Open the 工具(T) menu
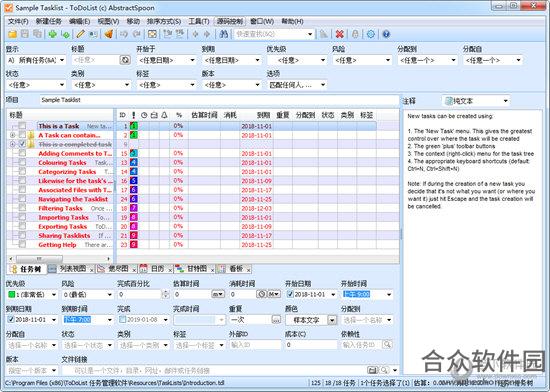 tap(199, 21)
